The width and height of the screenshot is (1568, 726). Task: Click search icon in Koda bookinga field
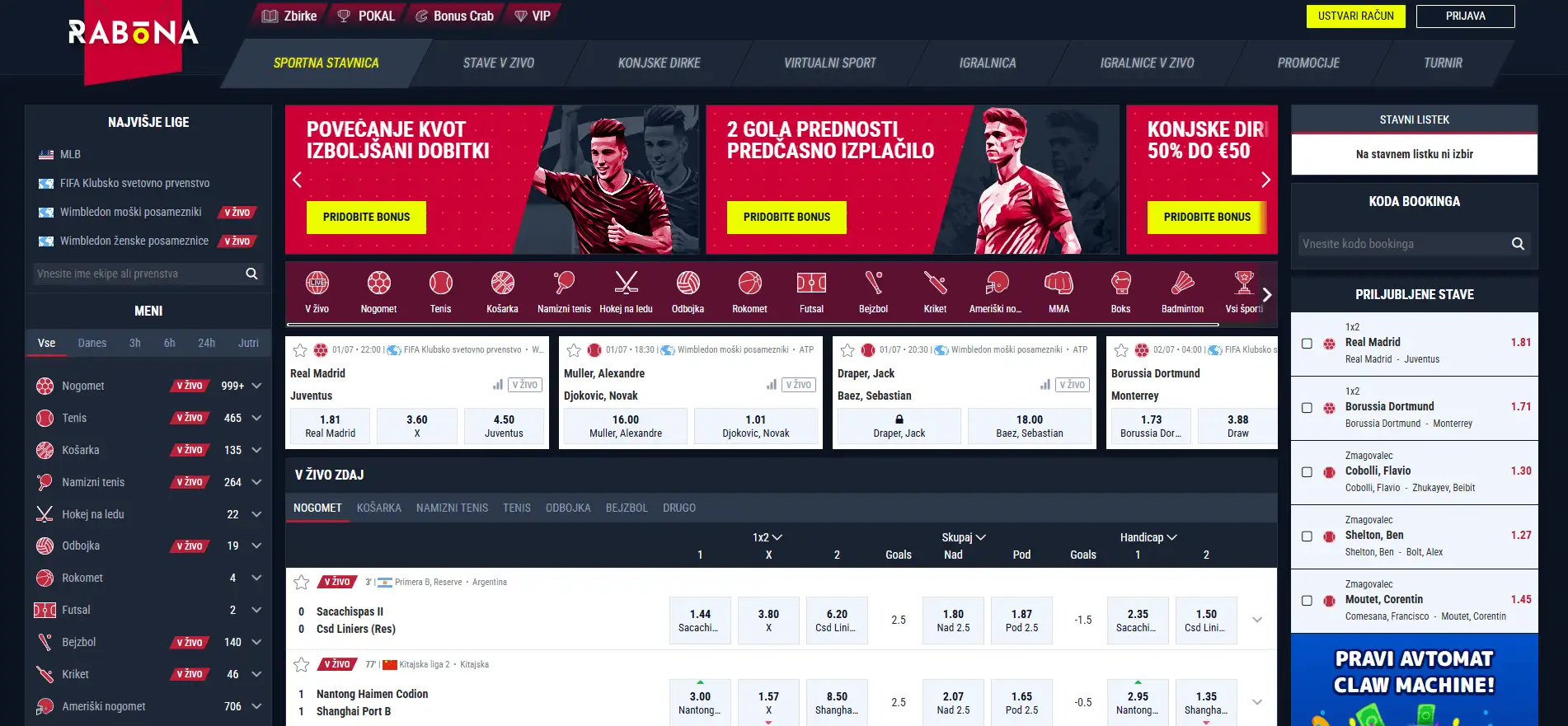coord(1518,244)
